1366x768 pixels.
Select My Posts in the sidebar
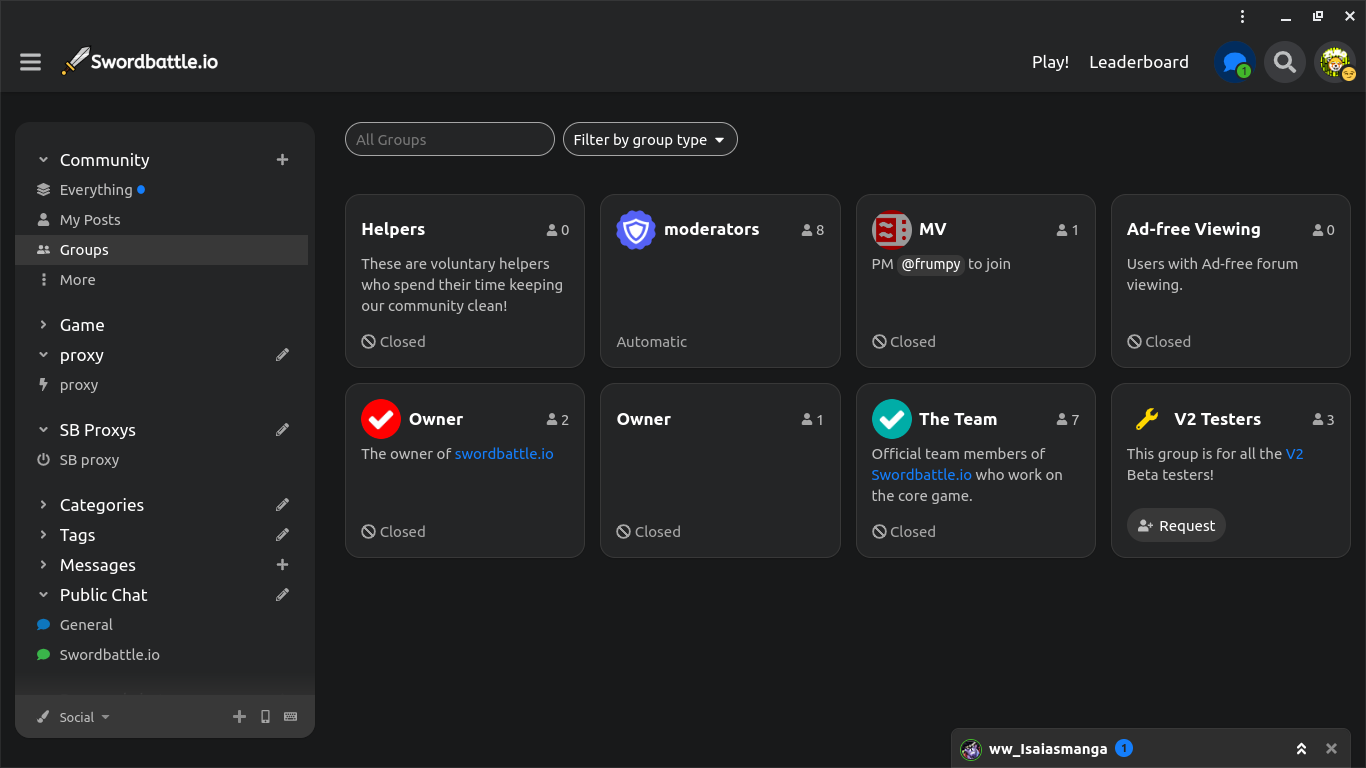coord(90,220)
